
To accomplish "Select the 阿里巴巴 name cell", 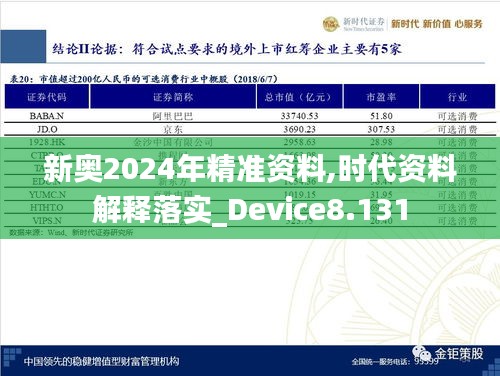I will (x=173, y=116).
